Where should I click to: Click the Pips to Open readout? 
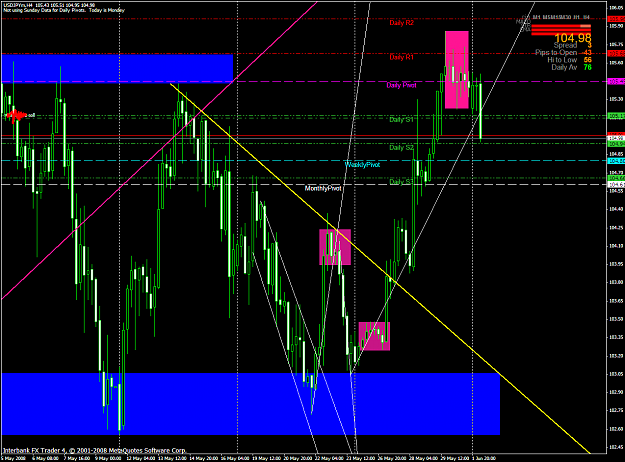point(563,53)
